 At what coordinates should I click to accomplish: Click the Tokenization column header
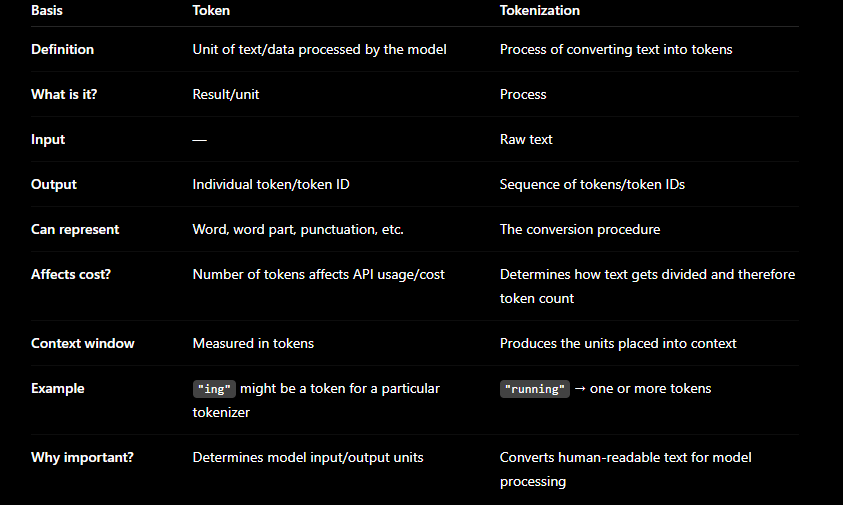pos(540,11)
